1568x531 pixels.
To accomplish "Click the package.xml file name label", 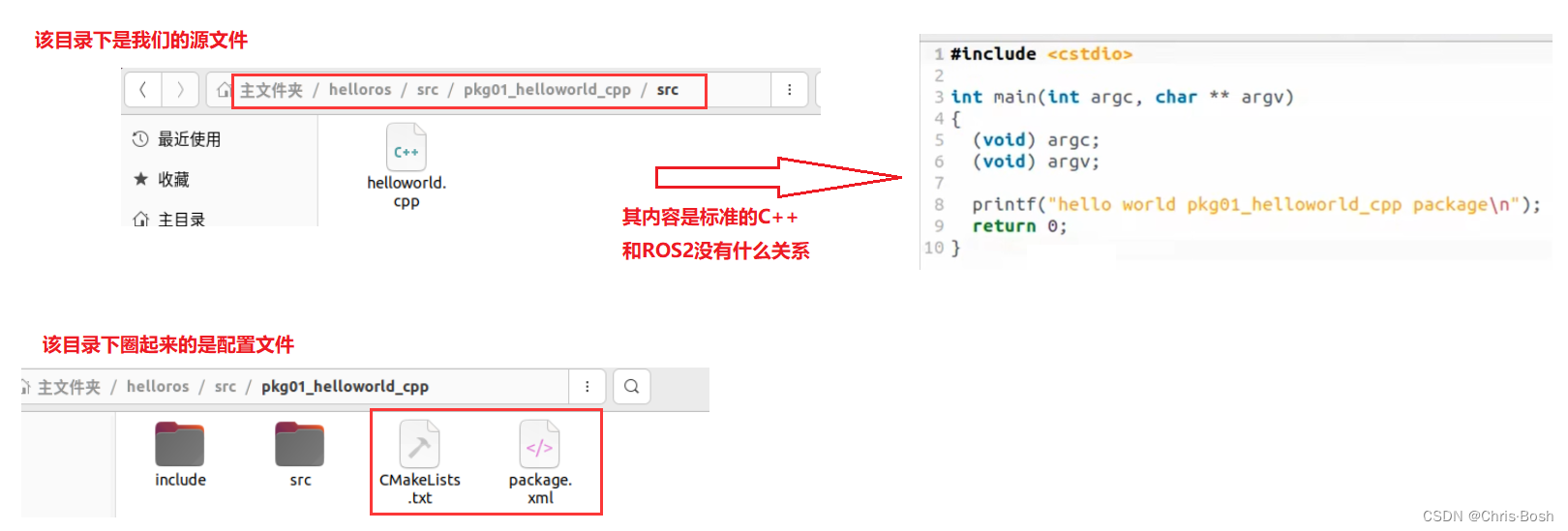I will [x=540, y=488].
